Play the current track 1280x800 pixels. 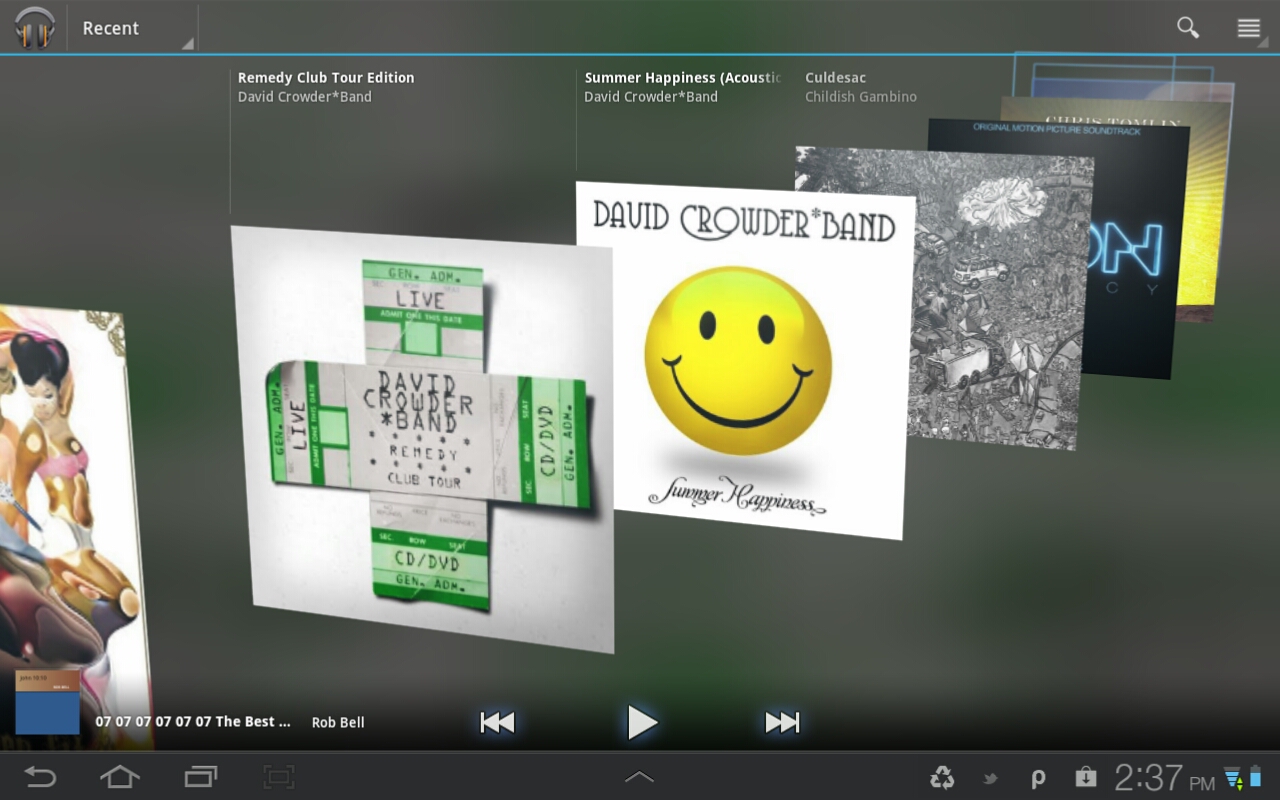641,722
